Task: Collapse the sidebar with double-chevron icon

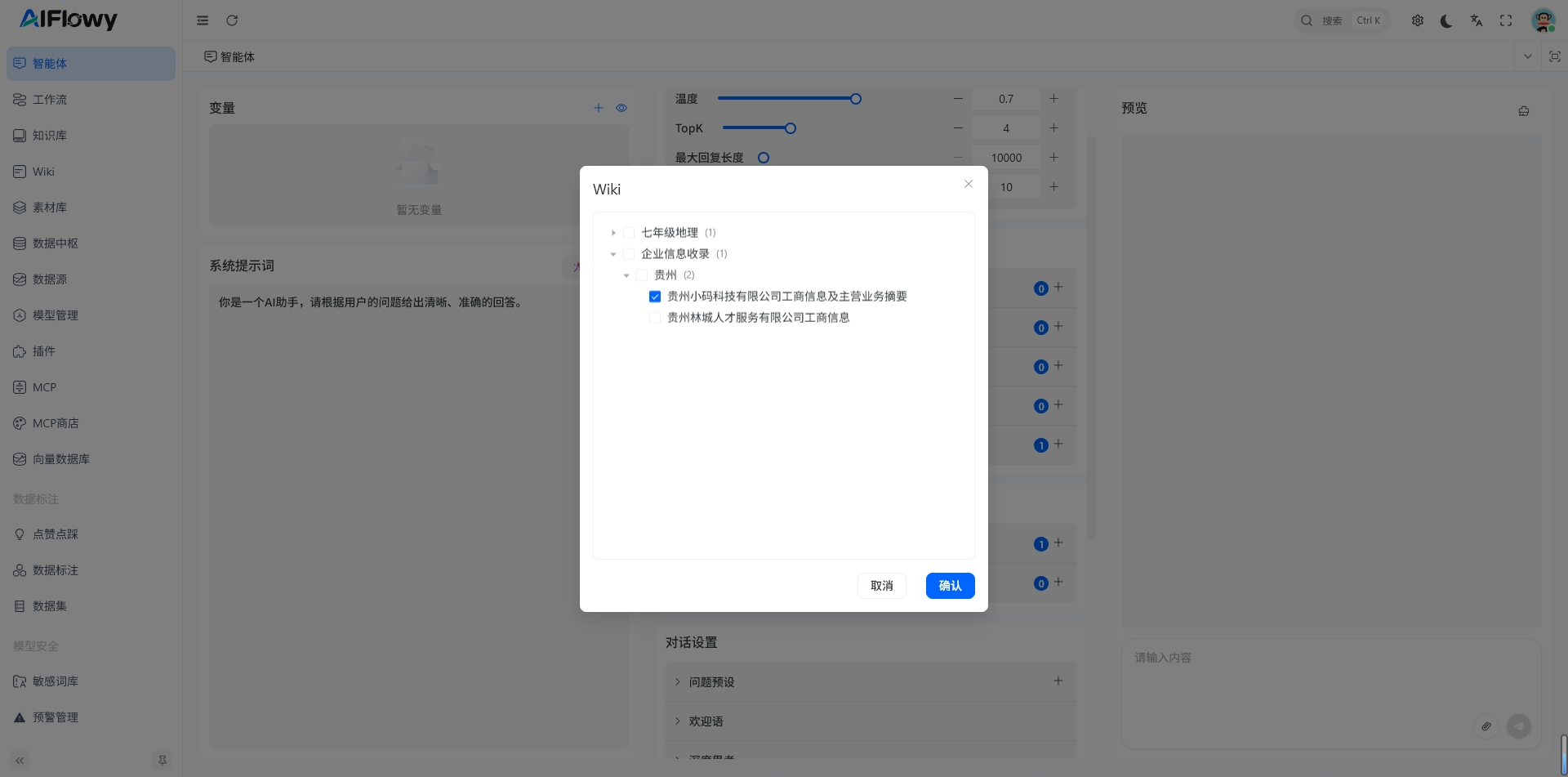Action: tap(20, 761)
